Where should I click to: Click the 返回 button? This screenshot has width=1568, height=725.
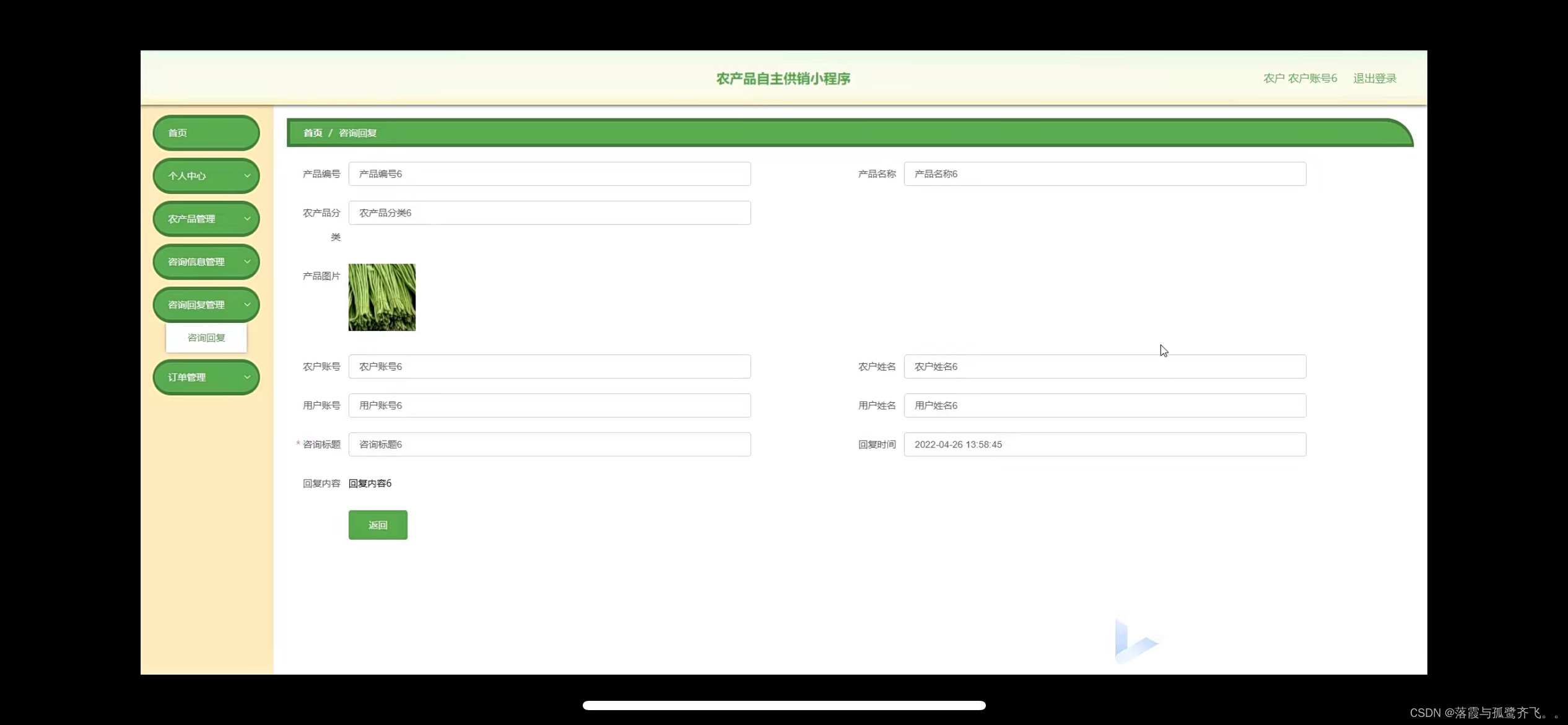378,525
